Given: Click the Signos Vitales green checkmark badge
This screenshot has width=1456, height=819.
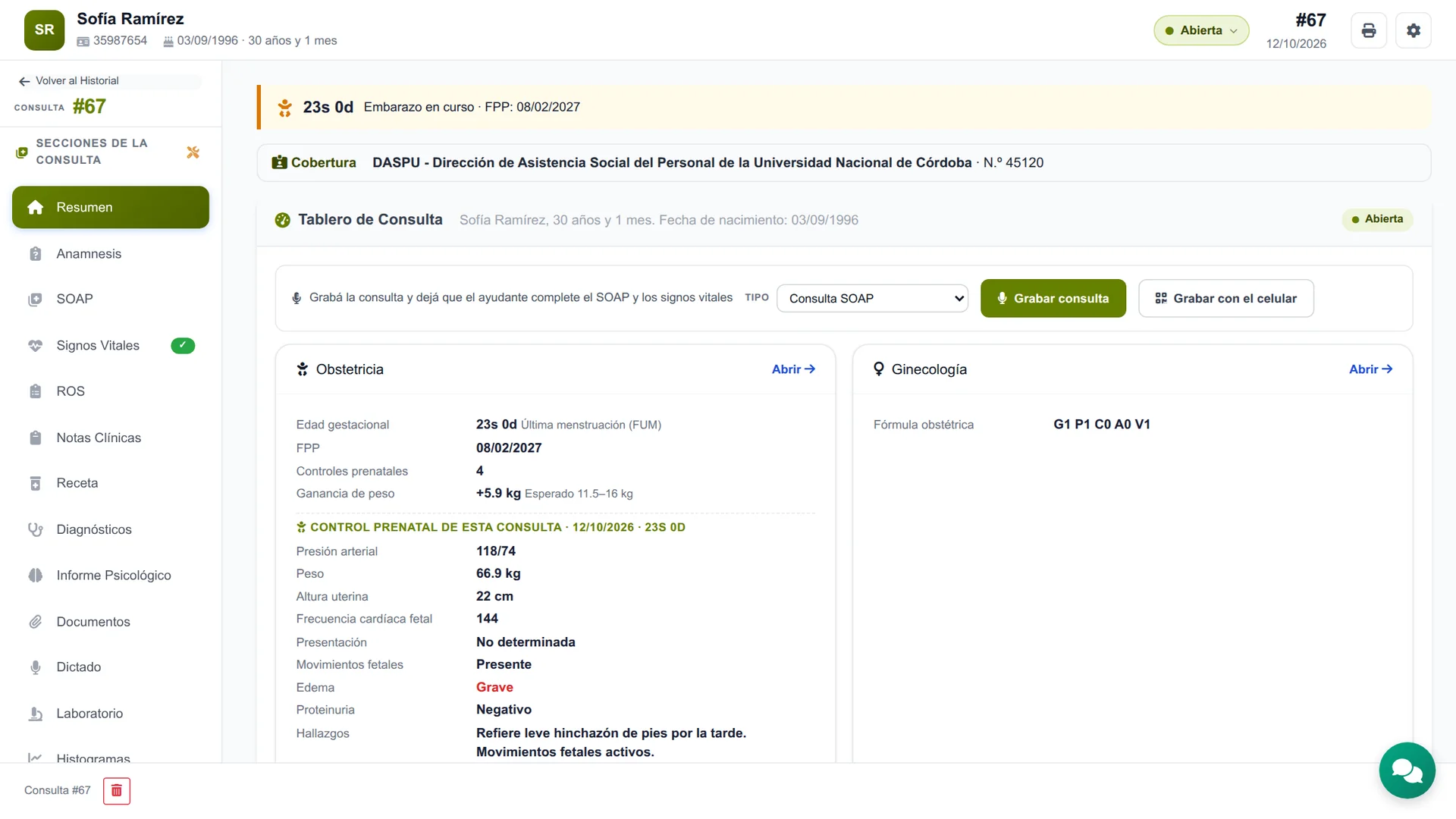Looking at the screenshot, I should click(x=183, y=346).
